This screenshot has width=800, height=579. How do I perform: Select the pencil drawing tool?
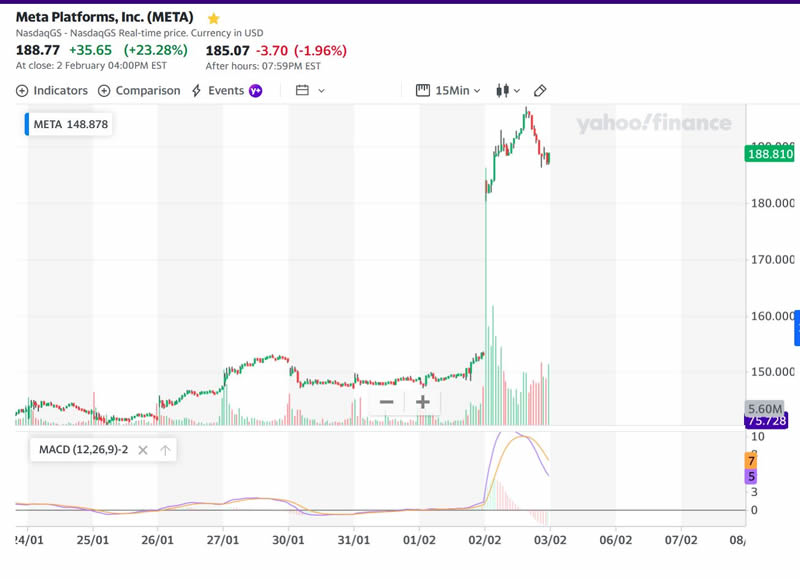click(x=540, y=90)
